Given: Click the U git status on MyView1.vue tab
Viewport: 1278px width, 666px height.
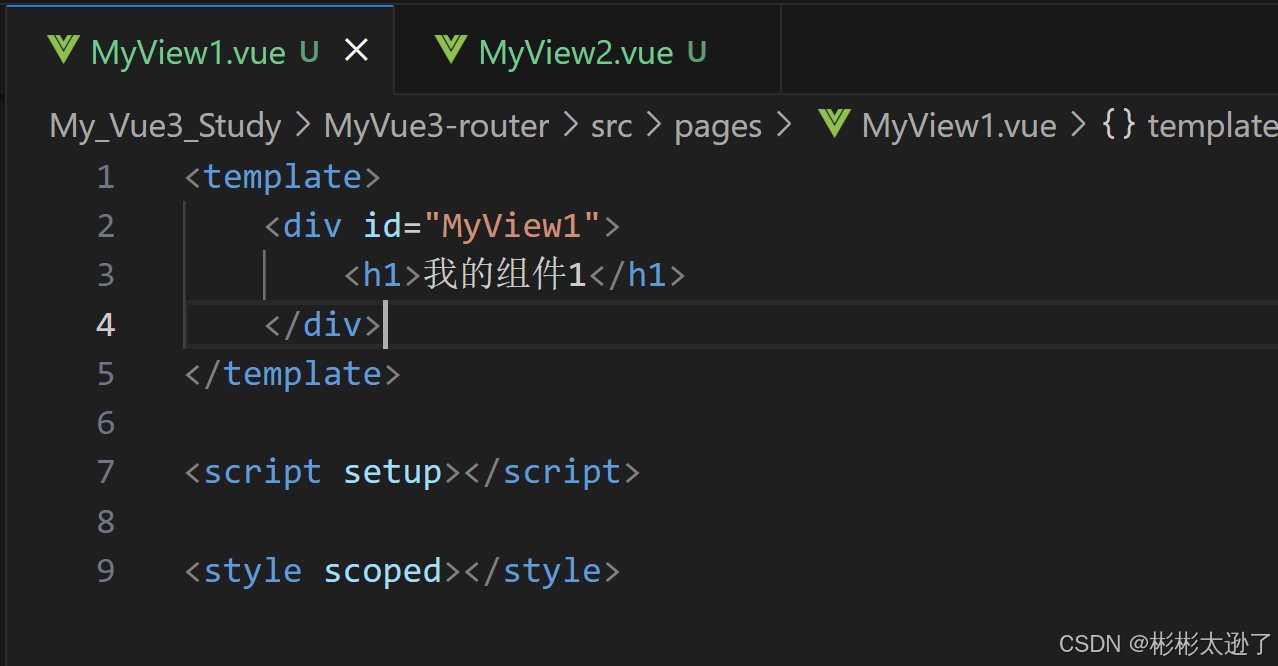Looking at the screenshot, I should coord(309,53).
